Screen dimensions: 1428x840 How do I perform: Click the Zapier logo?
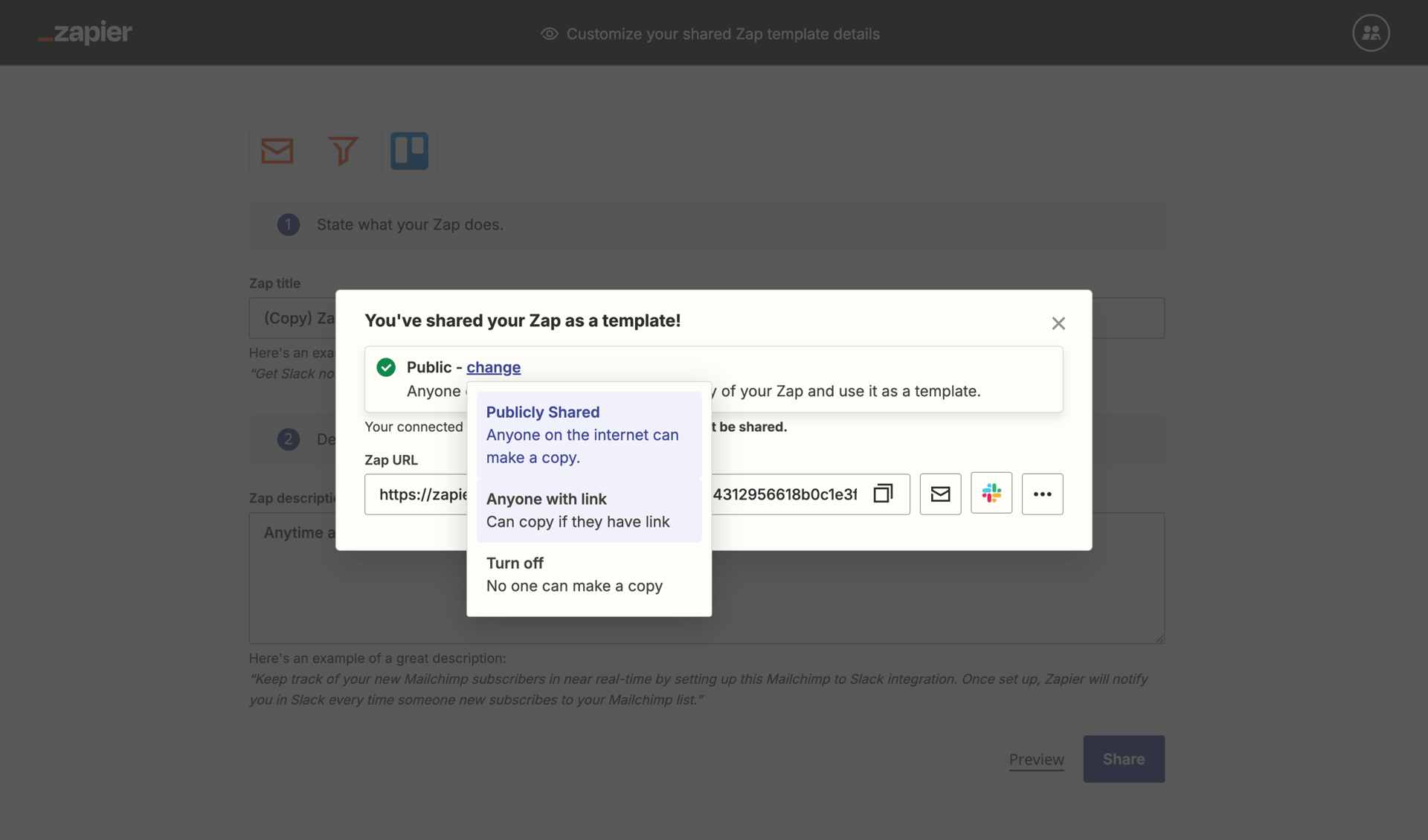[x=85, y=33]
